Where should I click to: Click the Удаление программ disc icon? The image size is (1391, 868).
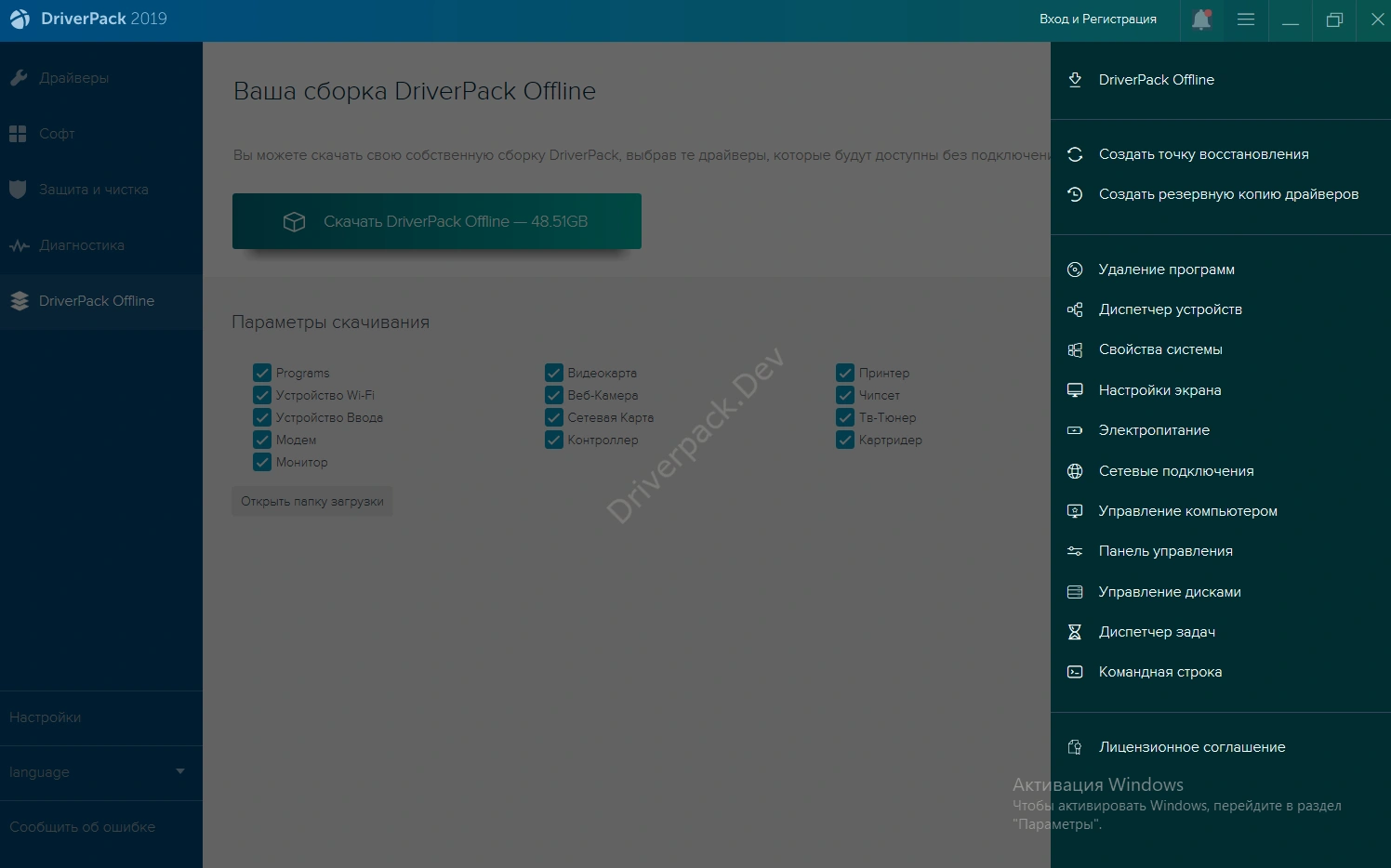pyautogui.click(x=1075, y=270)
